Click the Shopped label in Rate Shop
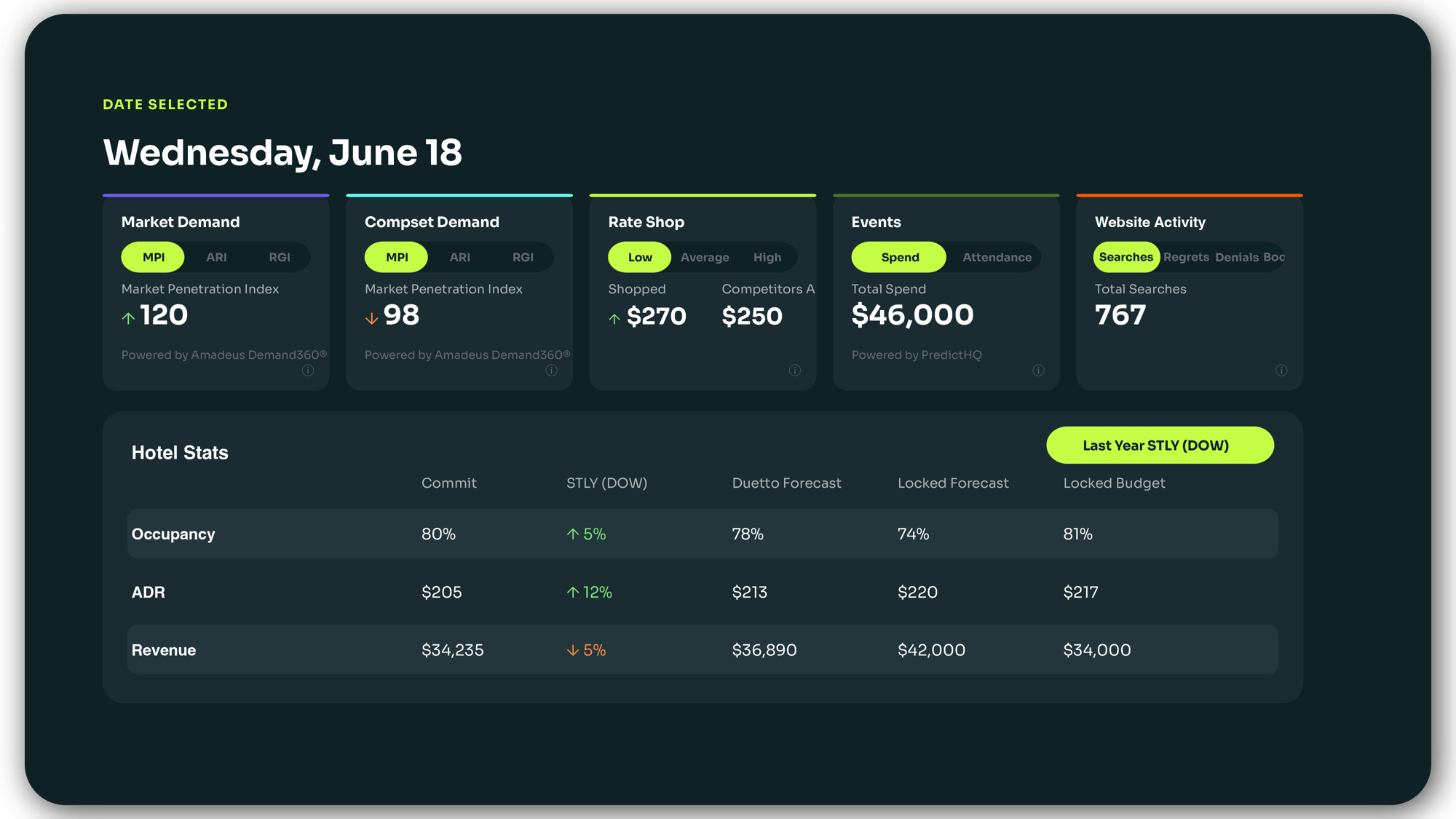1456x819 pixels. tap(637, 289)
